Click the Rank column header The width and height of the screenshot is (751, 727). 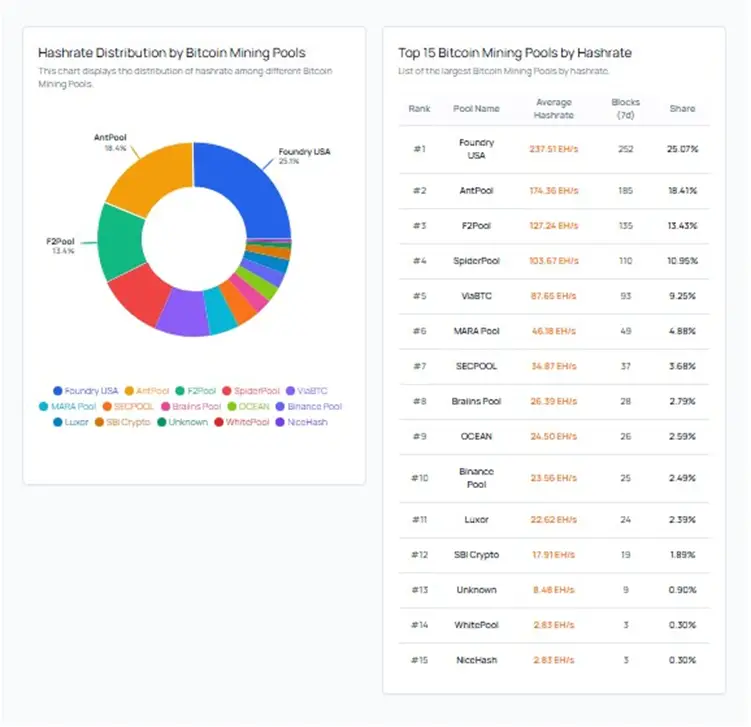click(x=420, y=109)
